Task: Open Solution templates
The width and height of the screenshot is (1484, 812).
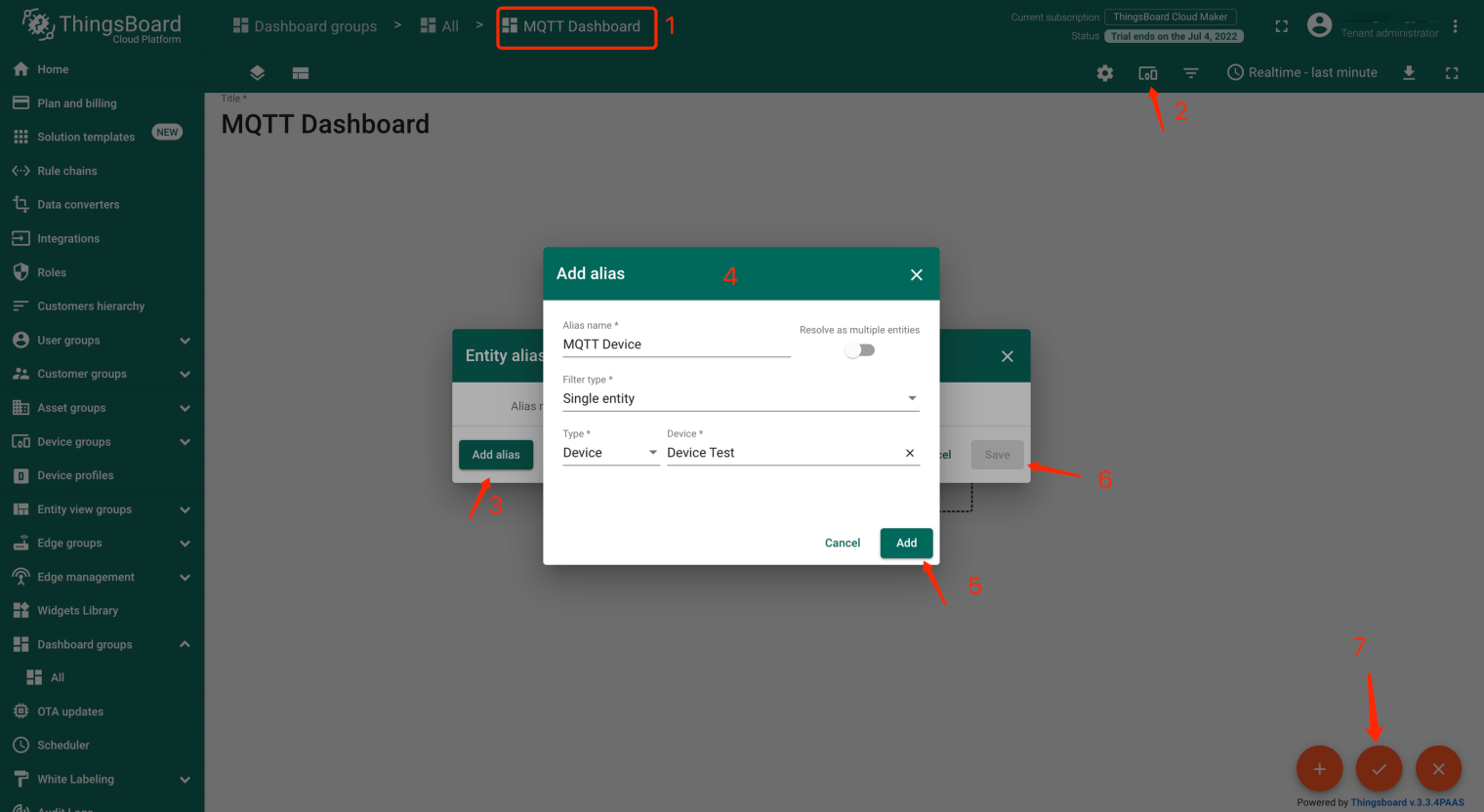Action: click(x=103, y=137)
